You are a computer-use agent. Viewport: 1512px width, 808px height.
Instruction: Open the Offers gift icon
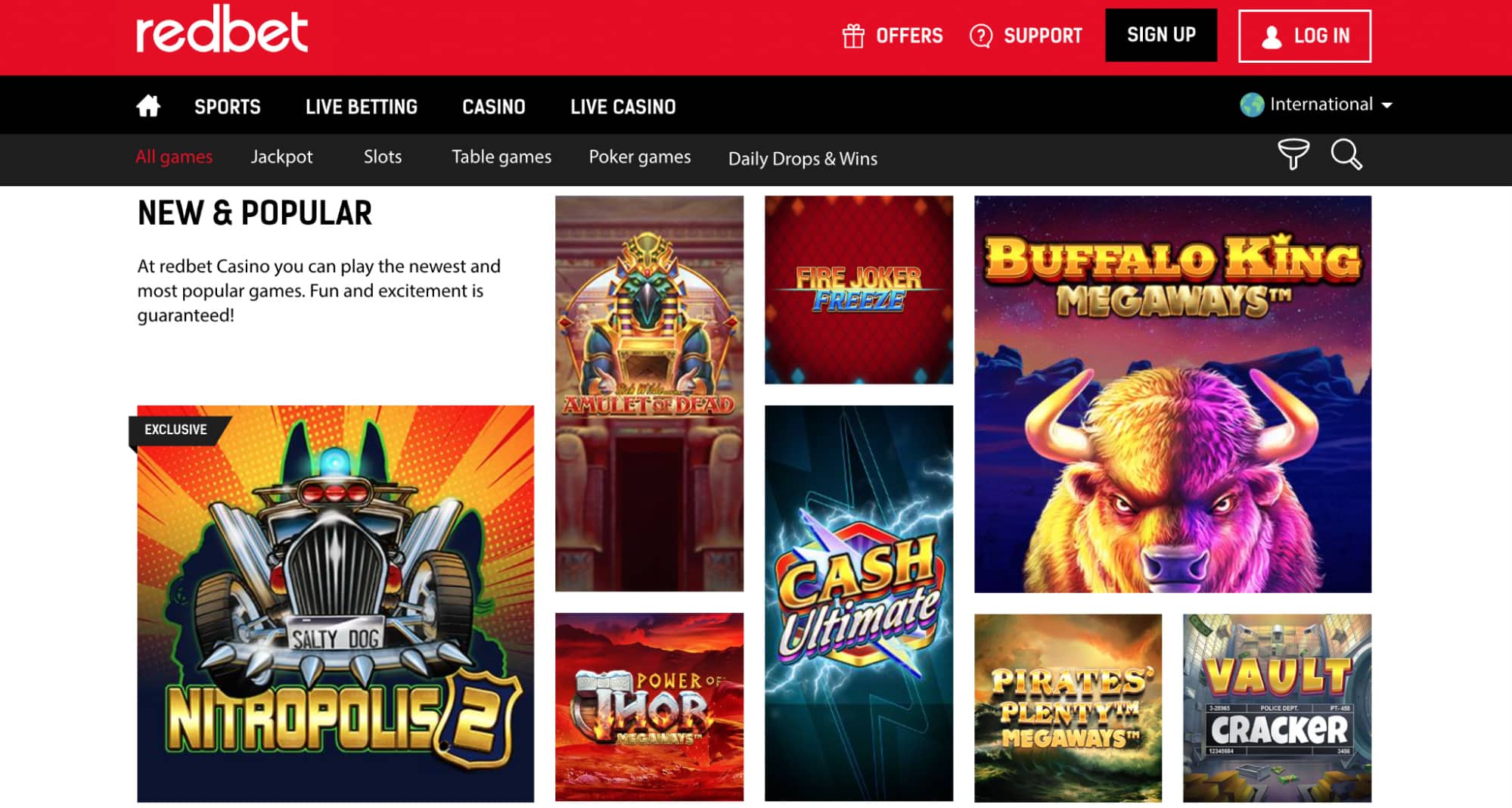853,35
